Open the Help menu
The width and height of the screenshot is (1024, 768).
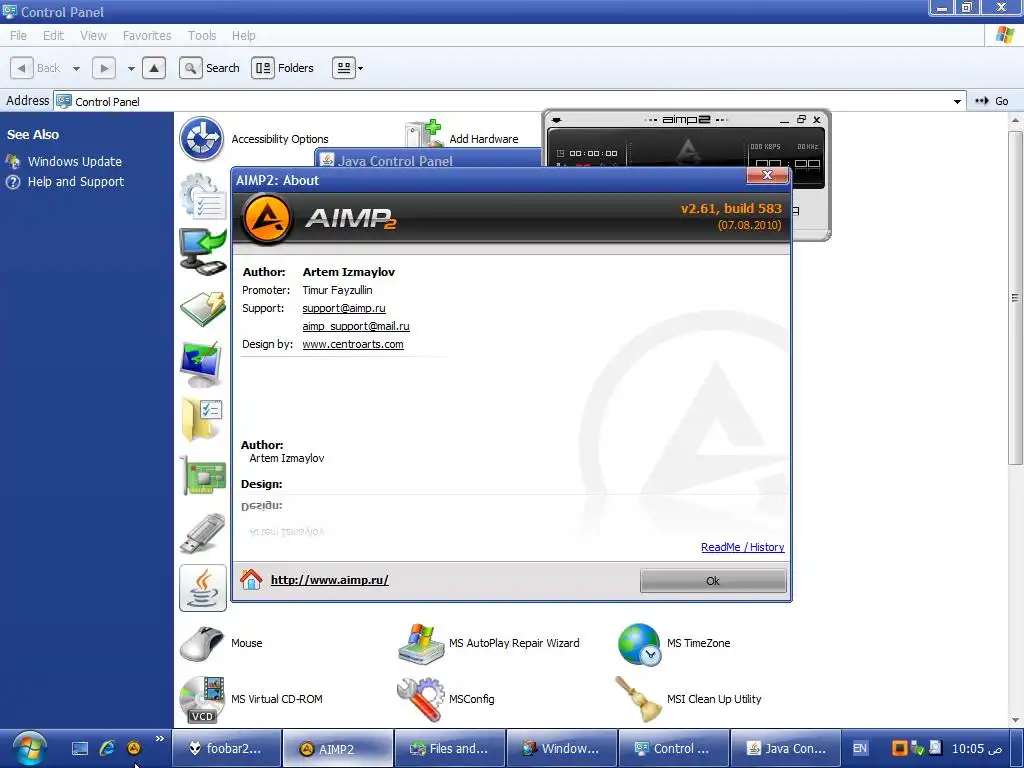click(x=244, y=35)
